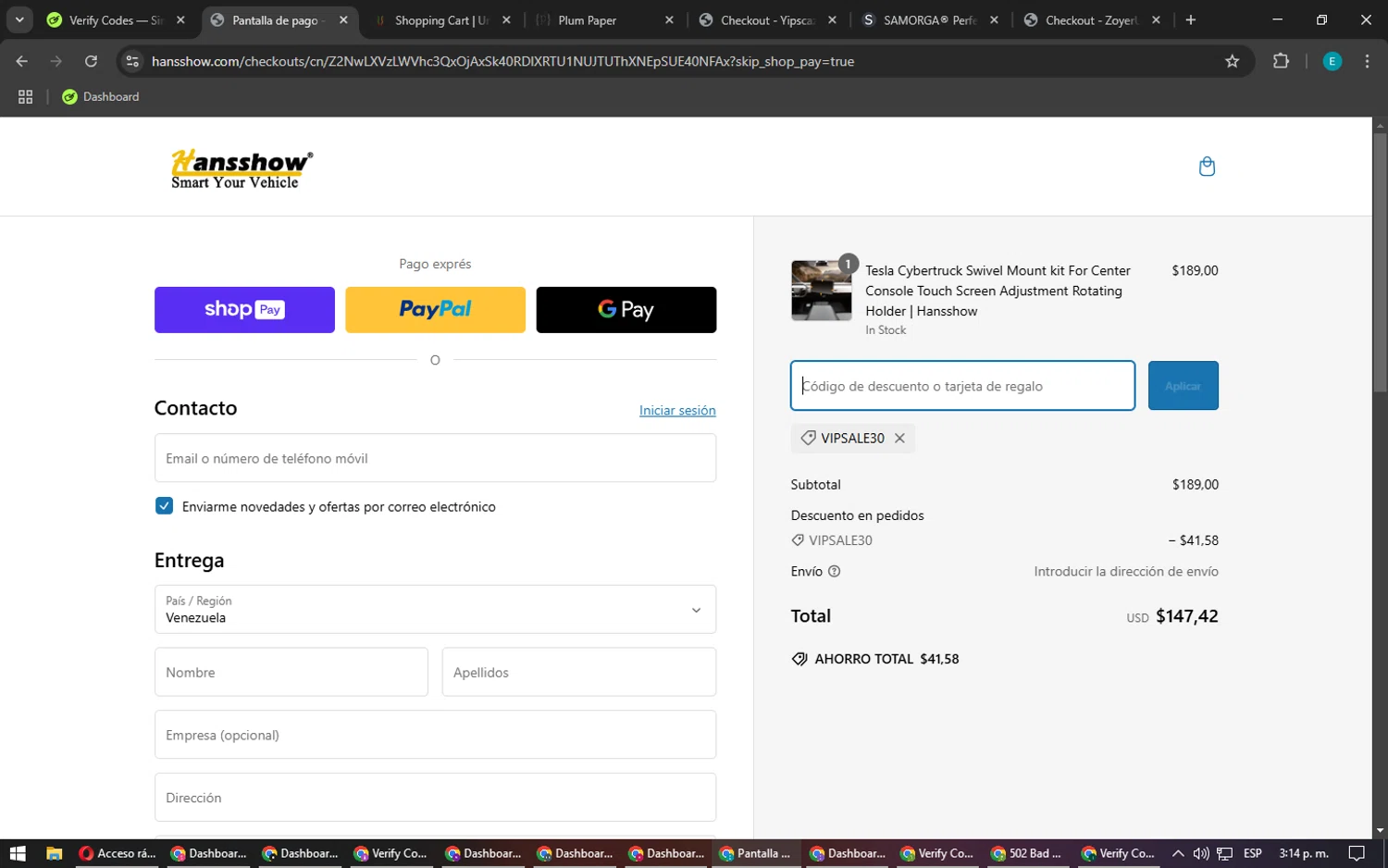This screenshot has width=1388, height=868.
Task: Click the address bar URL
Action: point(502,61)
